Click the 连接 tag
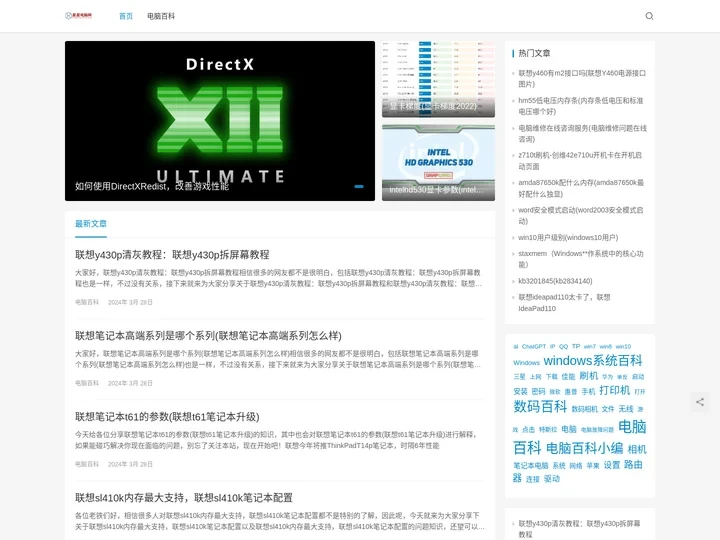Screen dimensions: 720x540 pyautogui.click(x=533, y=479)
